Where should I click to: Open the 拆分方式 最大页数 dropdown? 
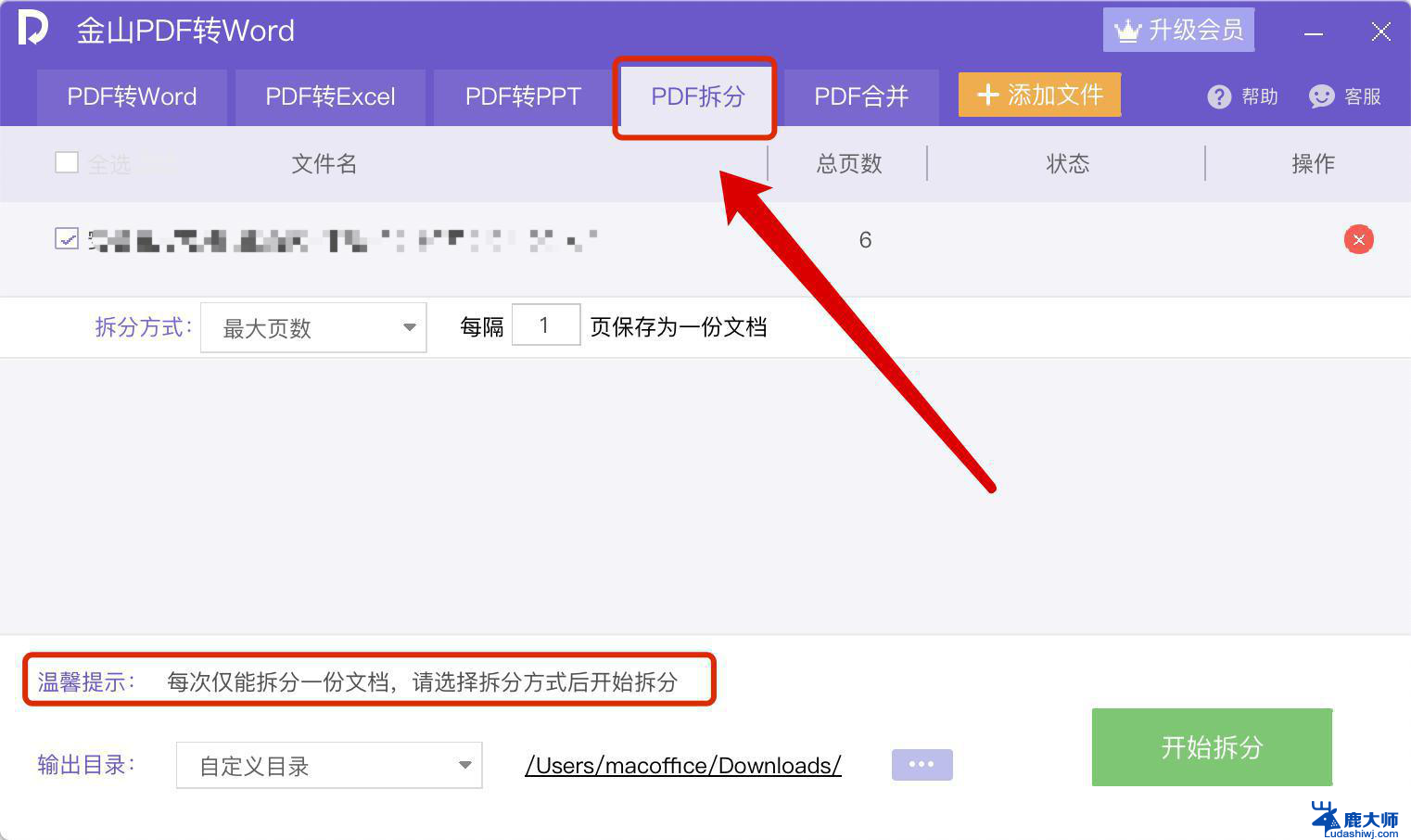(x=313, y=327)
